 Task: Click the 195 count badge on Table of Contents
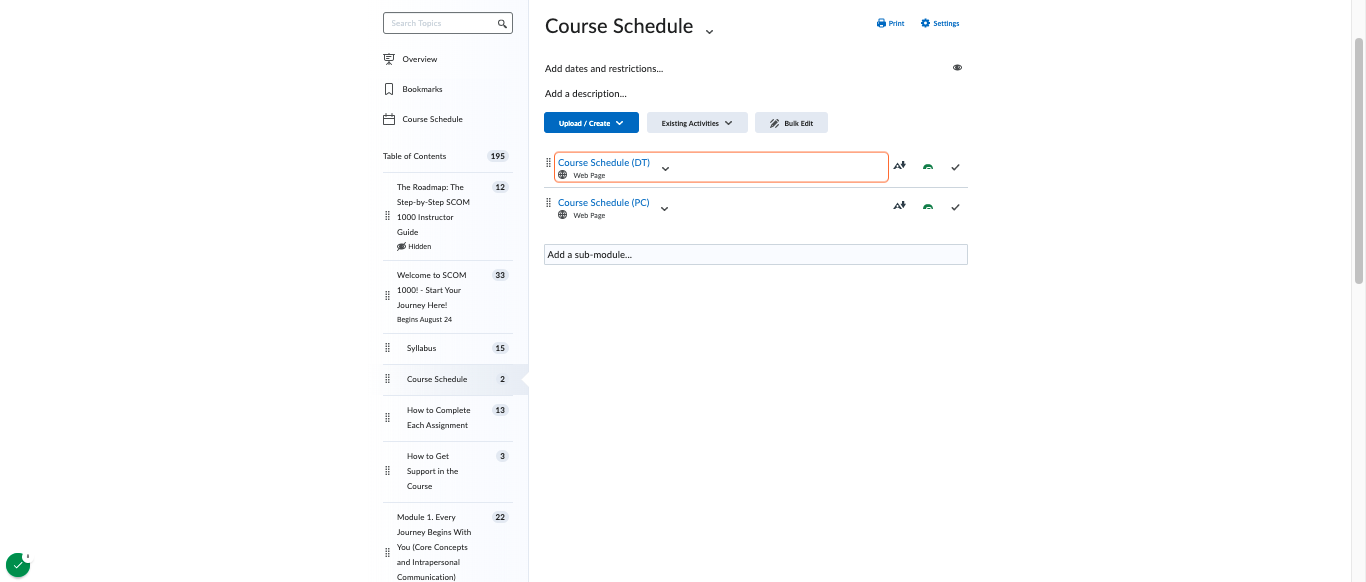[498, 156]
